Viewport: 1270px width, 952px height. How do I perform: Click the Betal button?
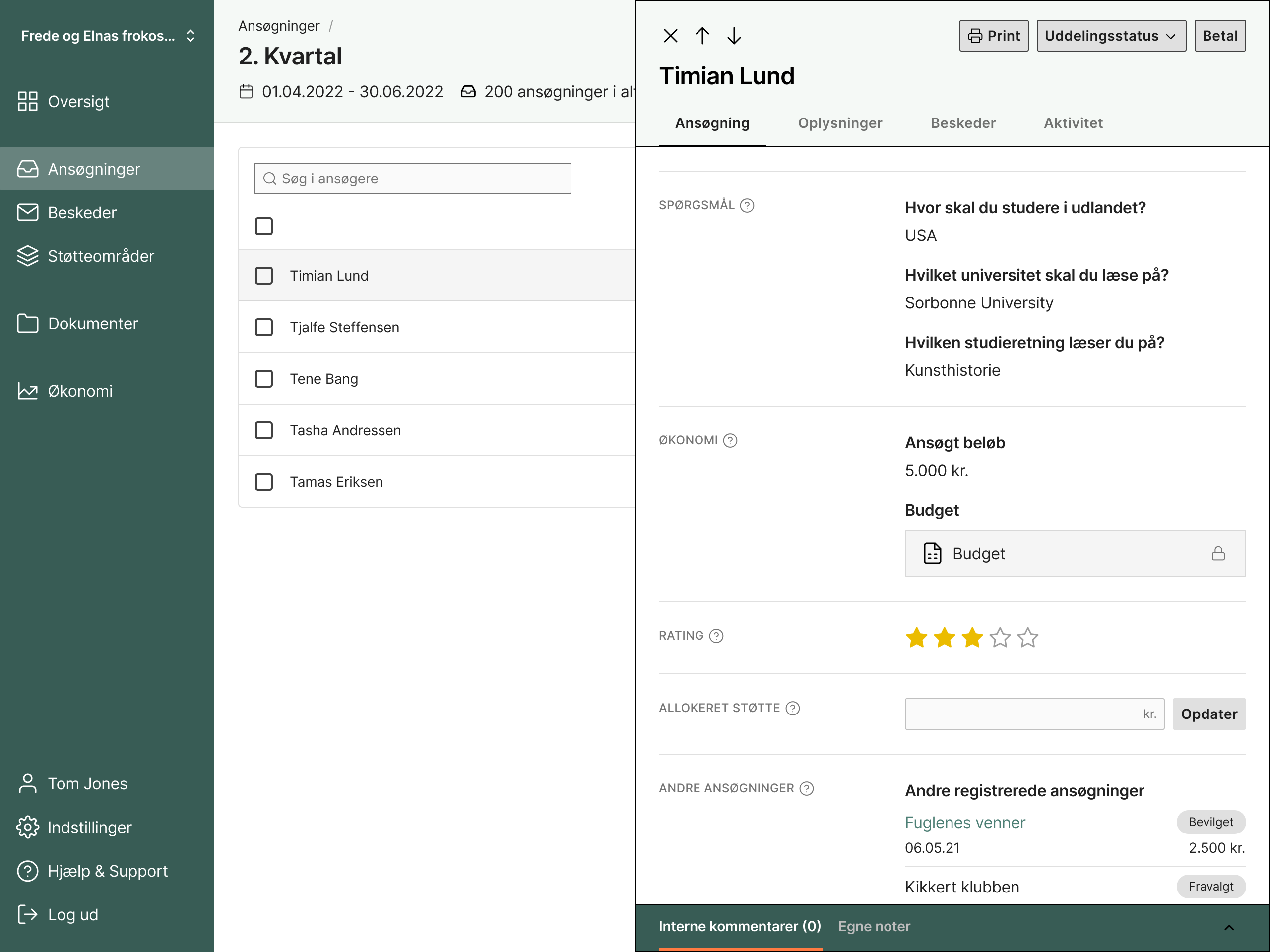1219,35
